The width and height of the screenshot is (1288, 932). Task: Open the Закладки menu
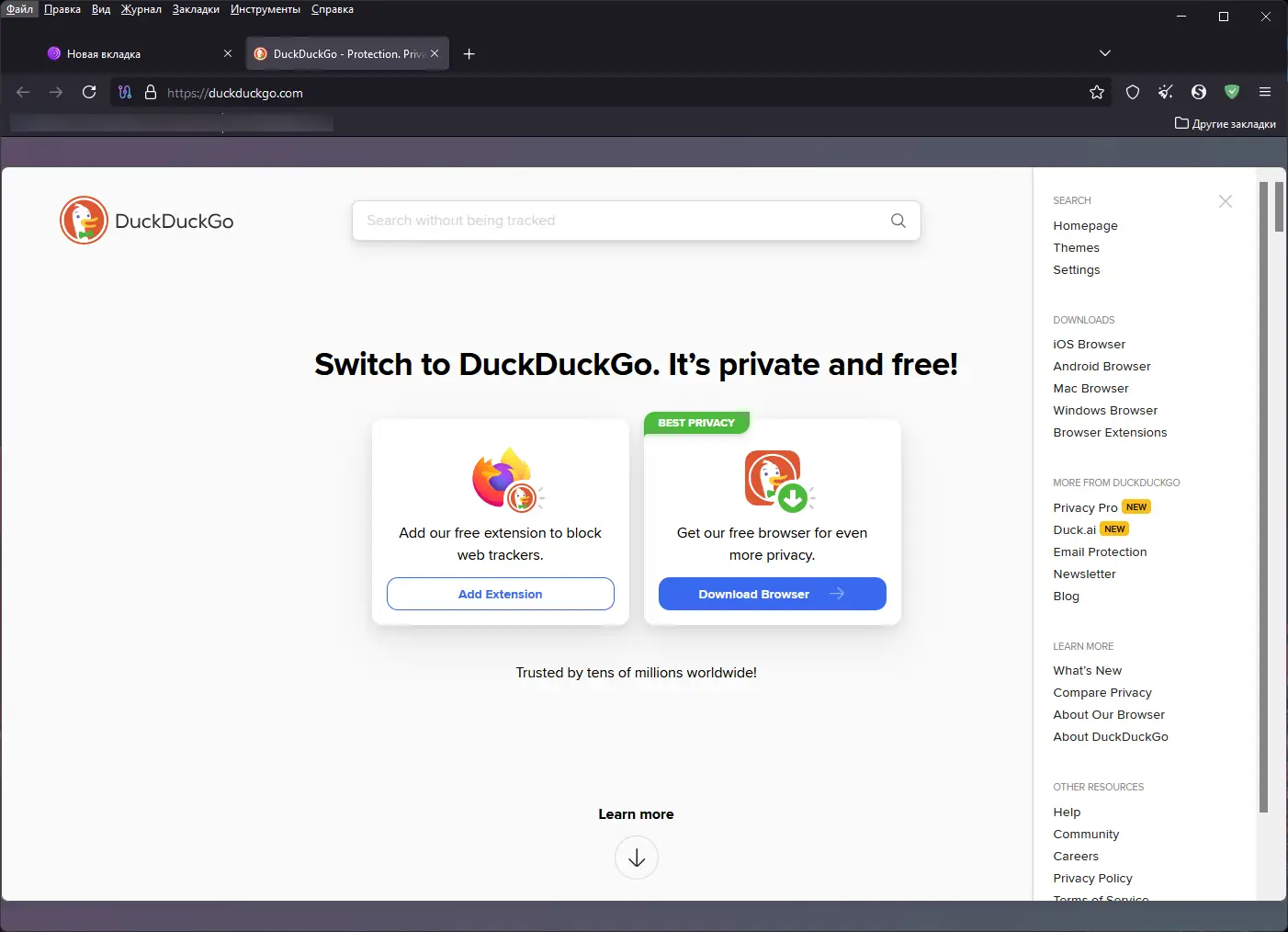[196, 9]
